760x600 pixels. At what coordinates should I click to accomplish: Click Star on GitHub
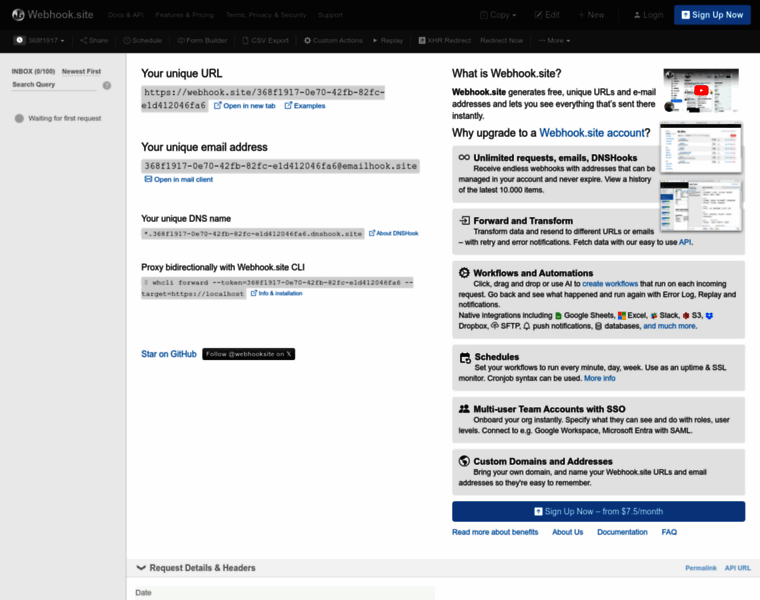click(169, 354)
